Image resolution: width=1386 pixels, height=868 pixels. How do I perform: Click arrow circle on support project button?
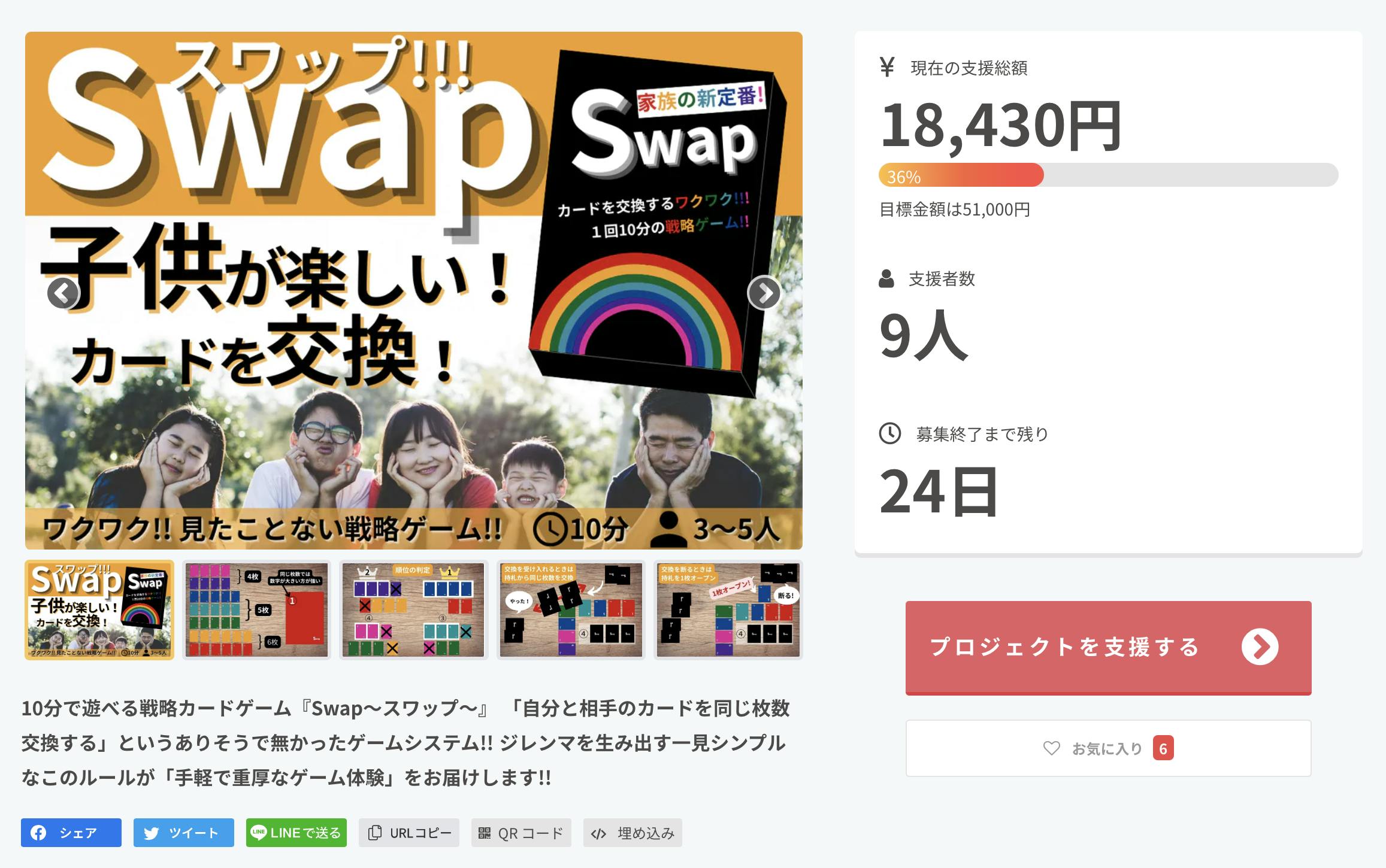click(1260, 647)
